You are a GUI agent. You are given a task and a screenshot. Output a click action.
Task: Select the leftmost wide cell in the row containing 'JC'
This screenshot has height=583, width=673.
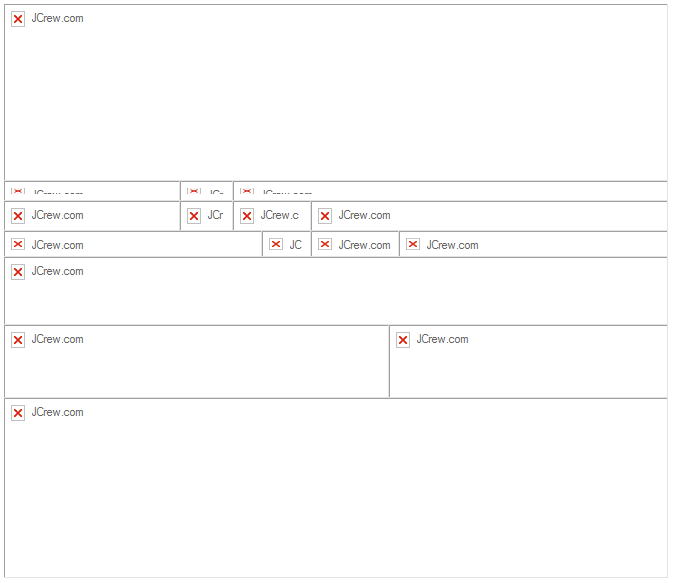click(133, 245)
